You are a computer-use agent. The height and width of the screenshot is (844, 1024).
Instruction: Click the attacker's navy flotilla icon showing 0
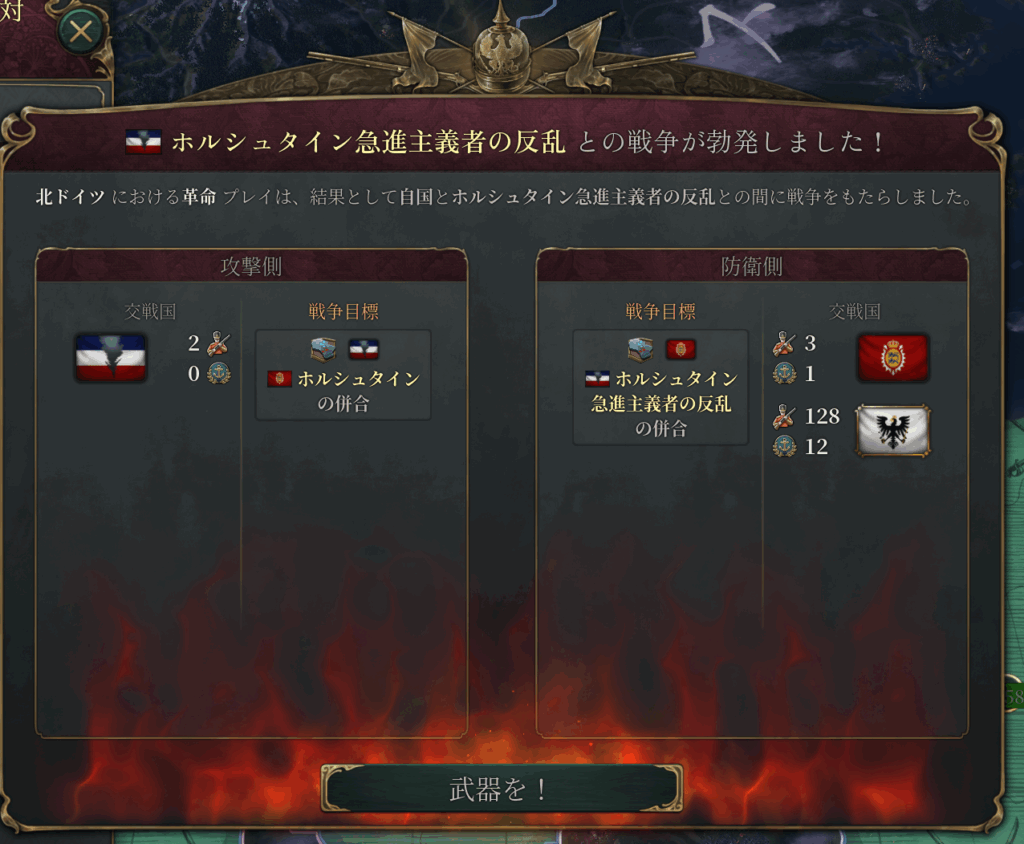pos(219,374)
